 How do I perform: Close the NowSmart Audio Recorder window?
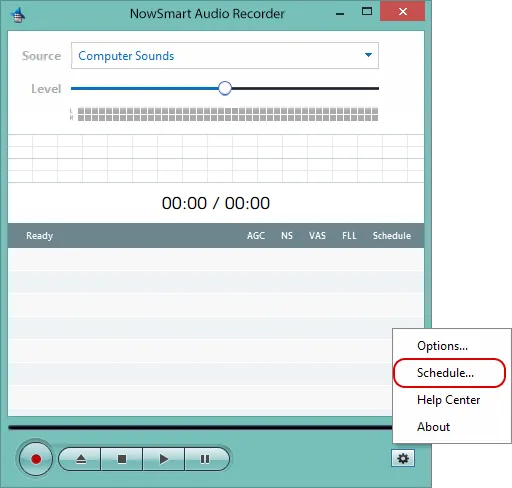point(403,12)
